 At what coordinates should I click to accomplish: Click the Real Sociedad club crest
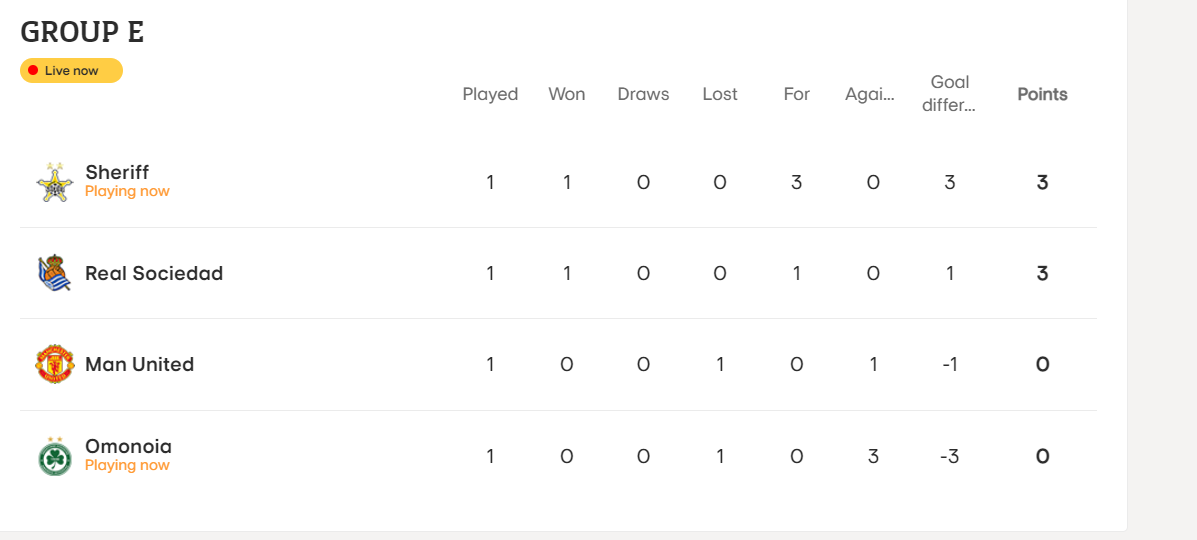55,273
